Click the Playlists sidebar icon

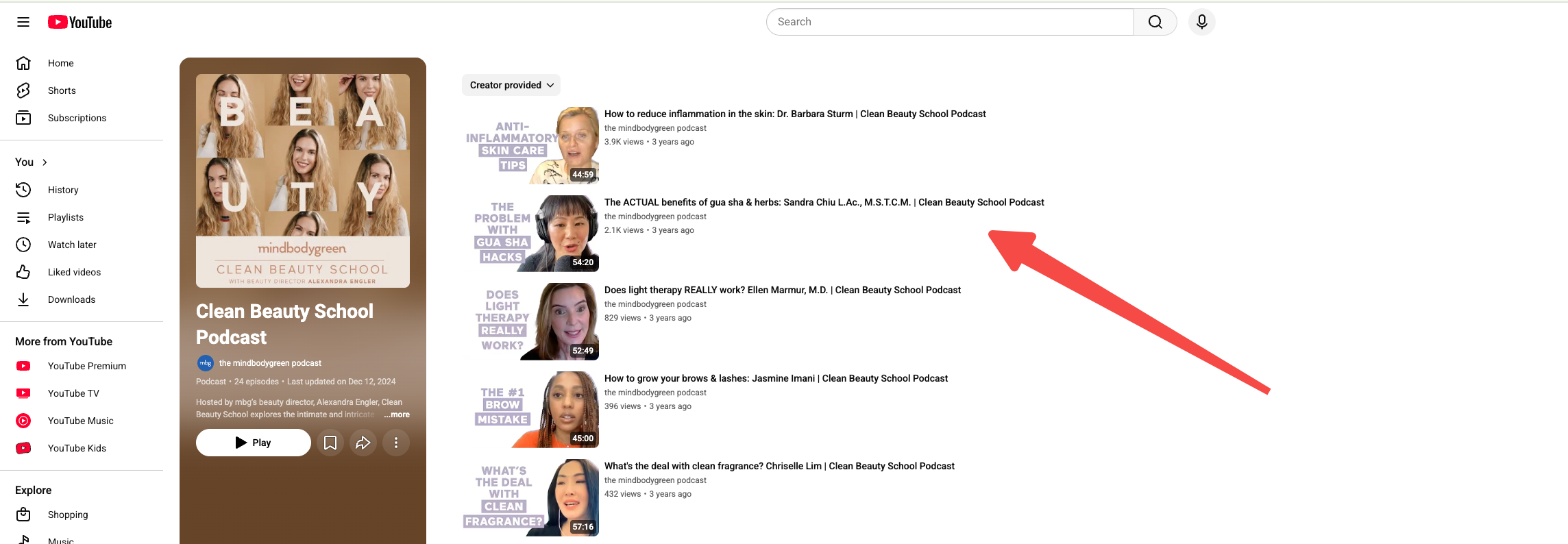pyautogui.click(x=23, y=217)
